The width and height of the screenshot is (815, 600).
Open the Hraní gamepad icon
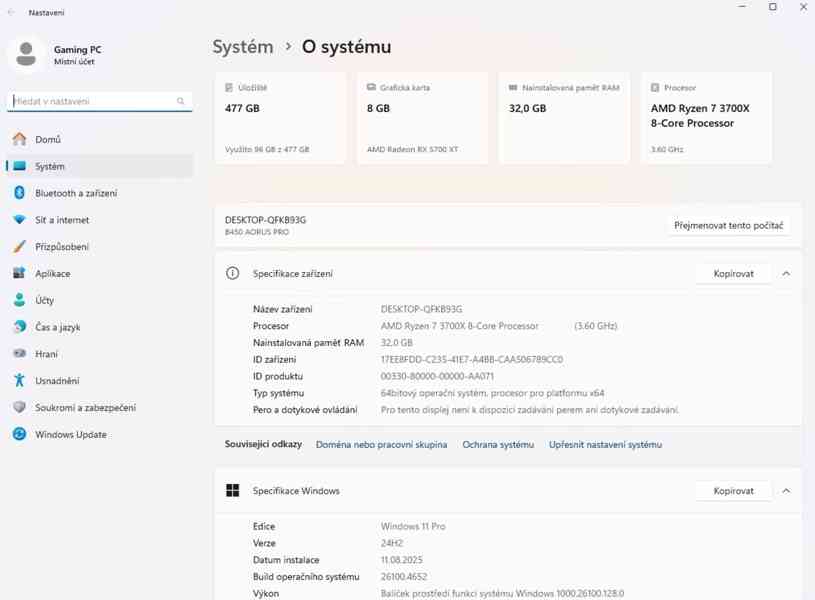click(x=19, y=354)
